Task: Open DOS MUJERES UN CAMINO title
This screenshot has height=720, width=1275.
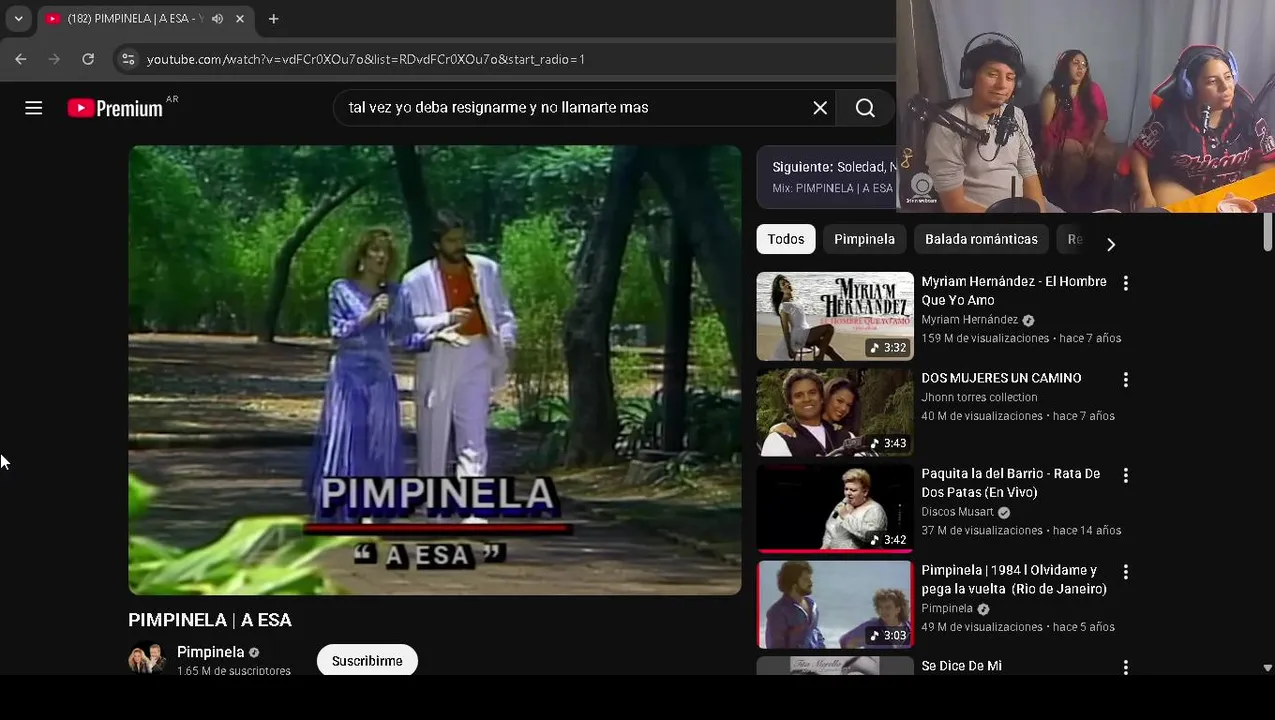Action: tap(1001, 378)
